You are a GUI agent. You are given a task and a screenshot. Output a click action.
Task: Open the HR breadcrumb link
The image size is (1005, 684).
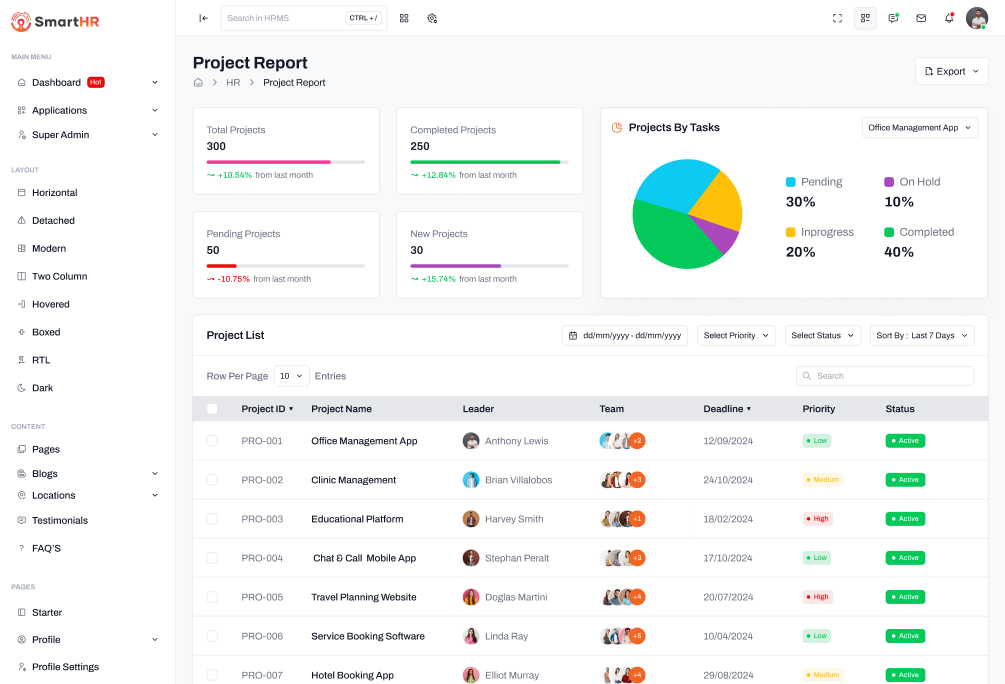[x=233, y=83]
